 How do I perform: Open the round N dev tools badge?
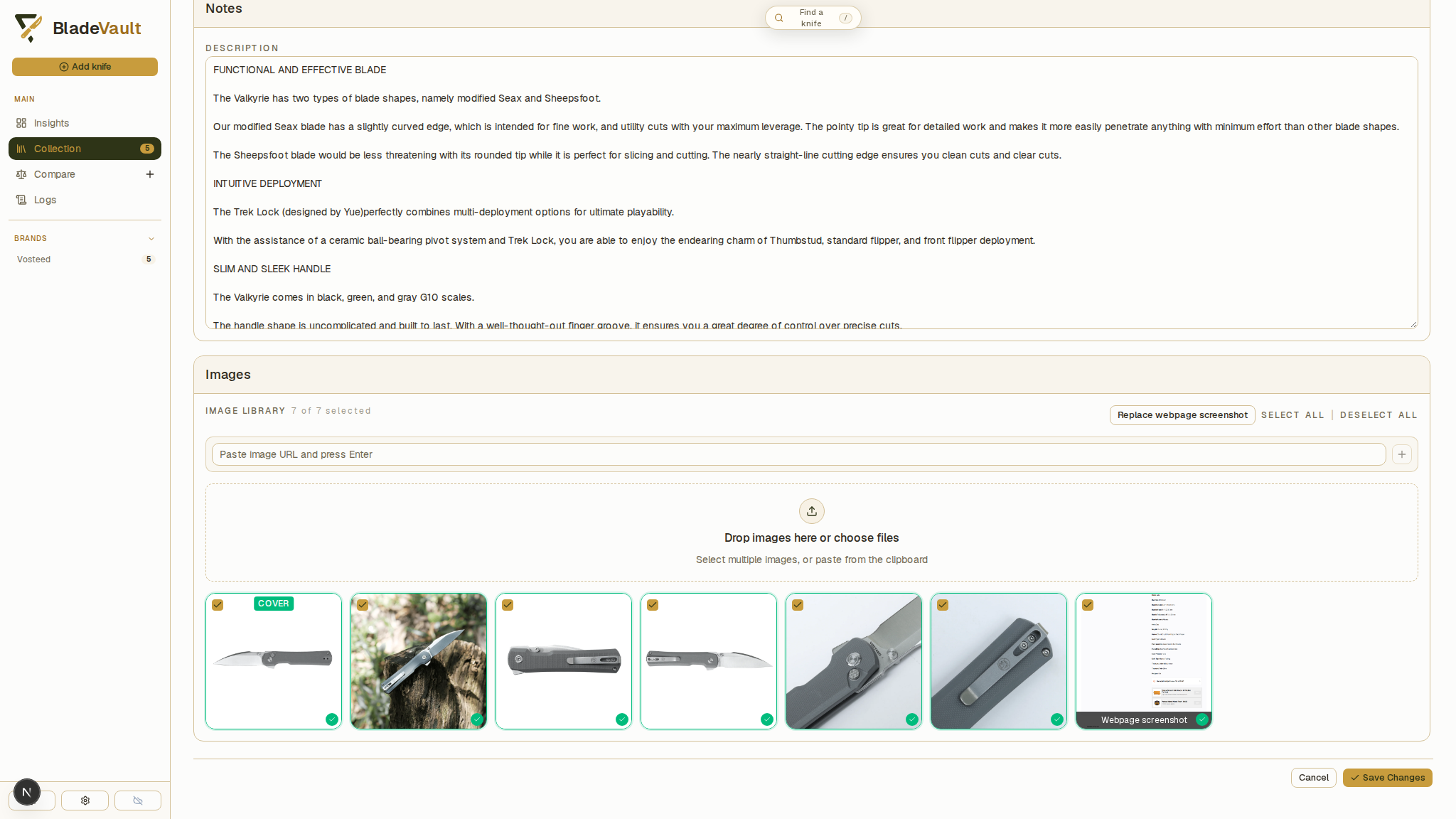[x=27, y=792]
